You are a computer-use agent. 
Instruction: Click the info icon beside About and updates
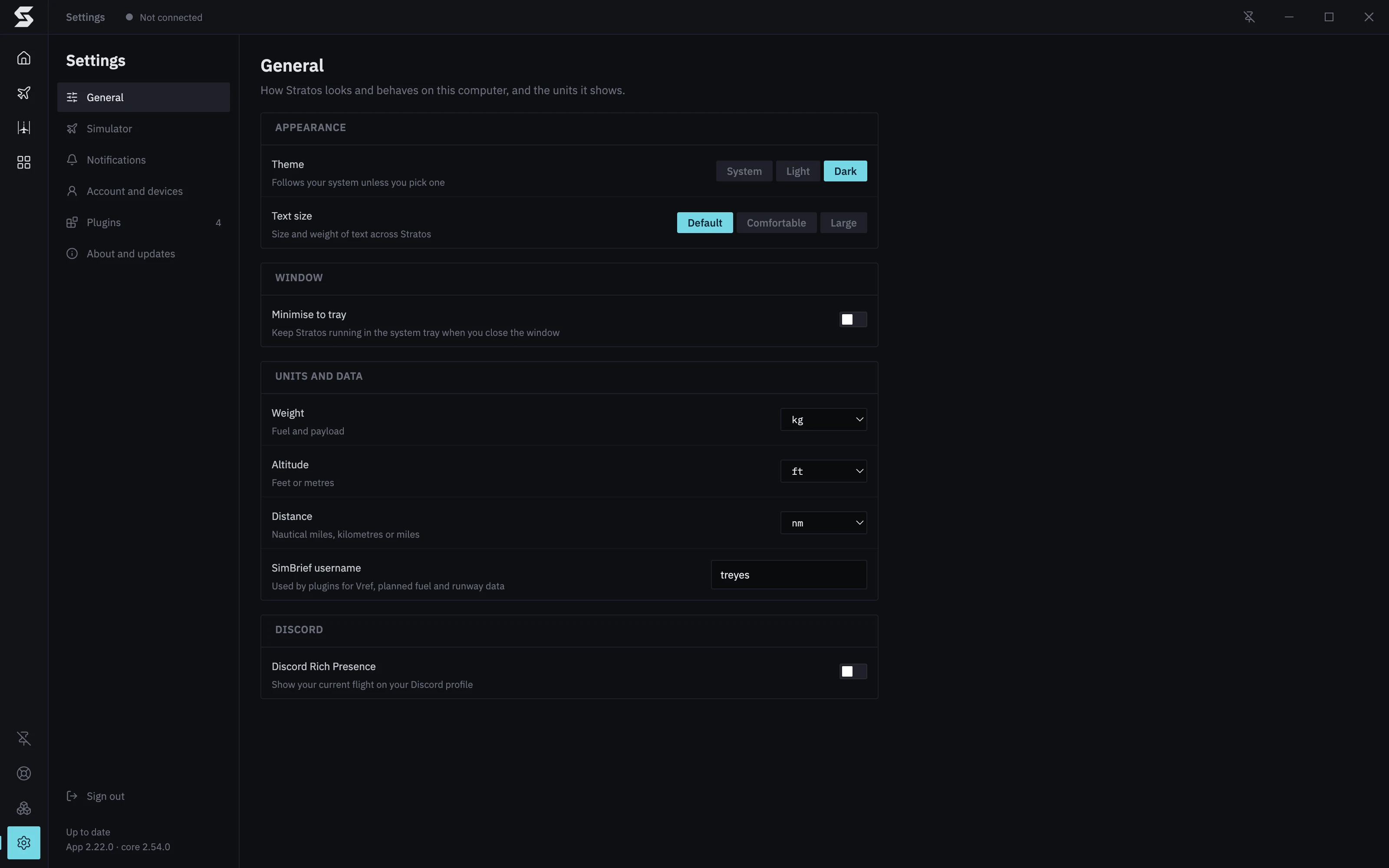coord(72,253)
